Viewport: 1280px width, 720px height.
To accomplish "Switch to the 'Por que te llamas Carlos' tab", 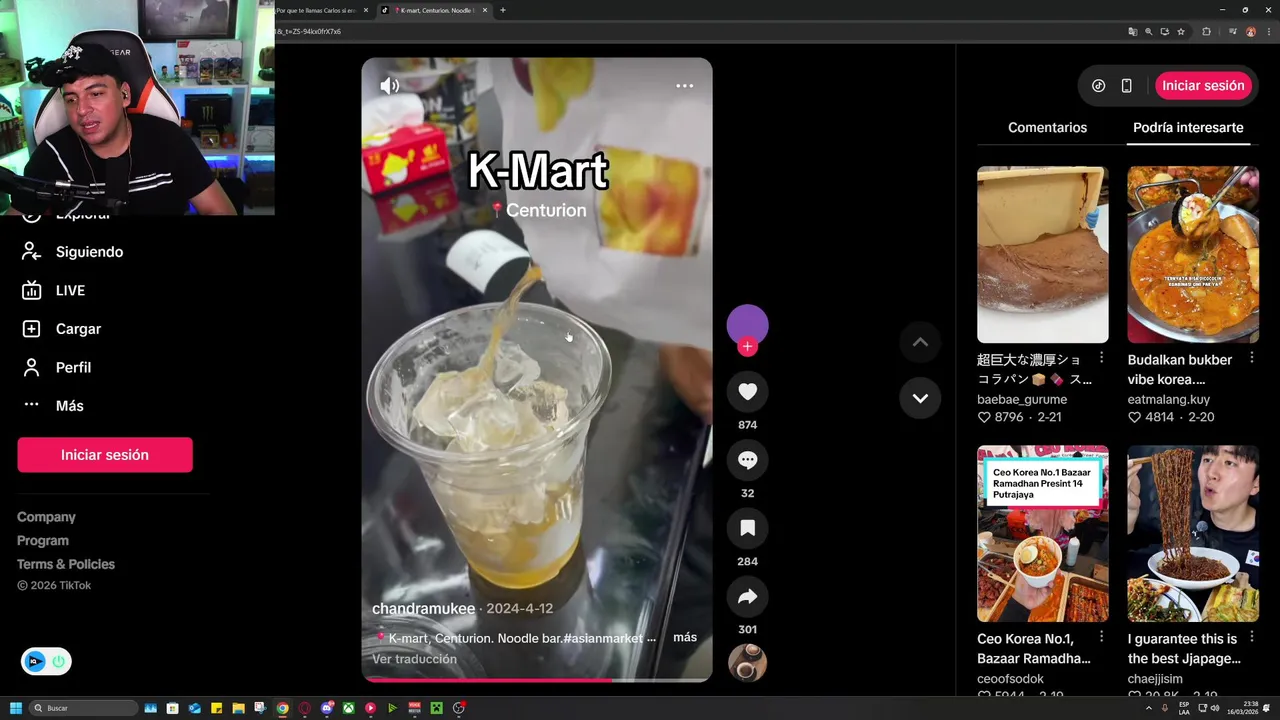I will (316, 10).
